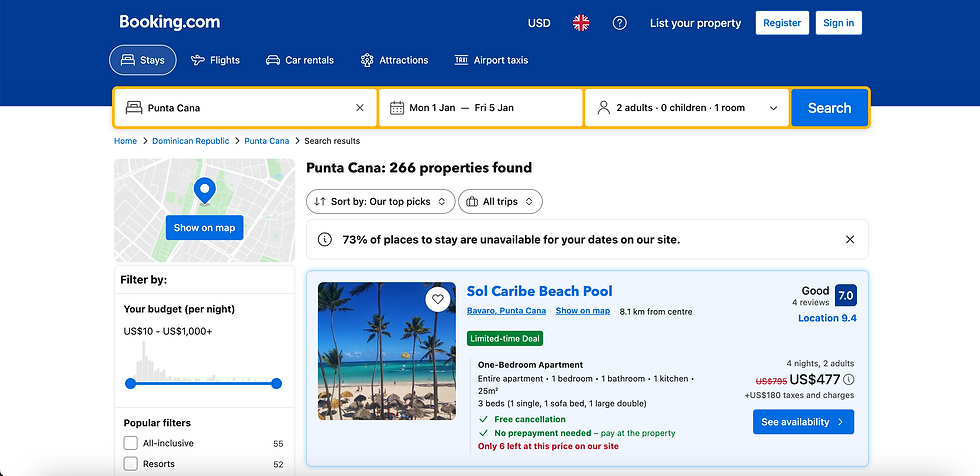The height and width of the screenshot is (476, 980).
Task: Save property with the heart icon
Action: (x=438, y=299)
